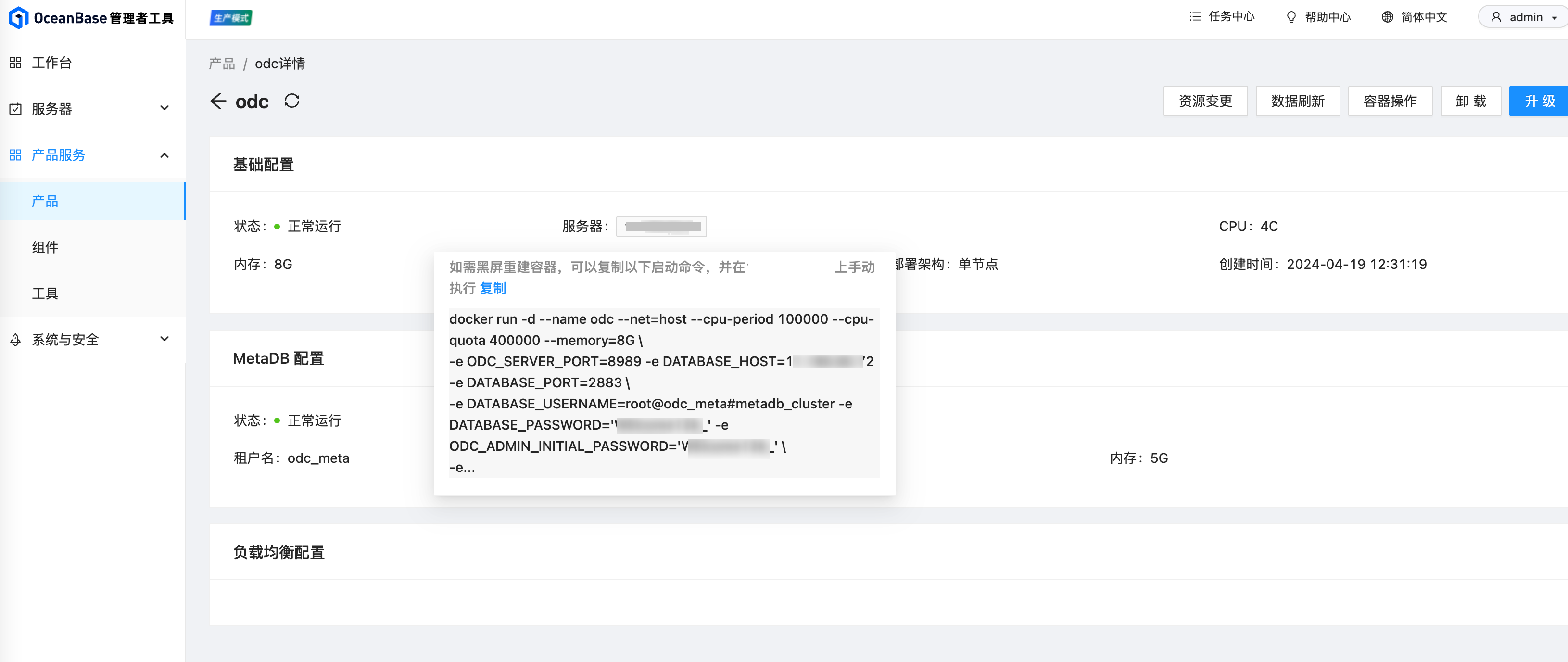Image resolution: width=1568 pixels, height=662 pixels.
Task: Click the OceanBase logo icon
Action: click(x=19, y=18)
